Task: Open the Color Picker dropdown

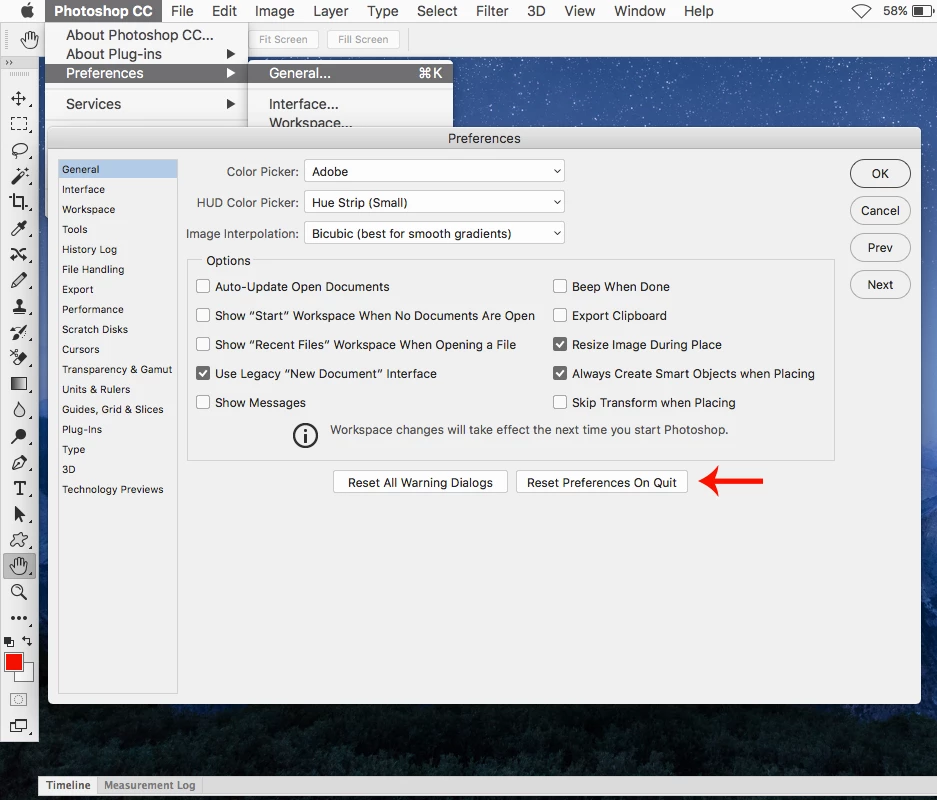Action: (434, 171)
